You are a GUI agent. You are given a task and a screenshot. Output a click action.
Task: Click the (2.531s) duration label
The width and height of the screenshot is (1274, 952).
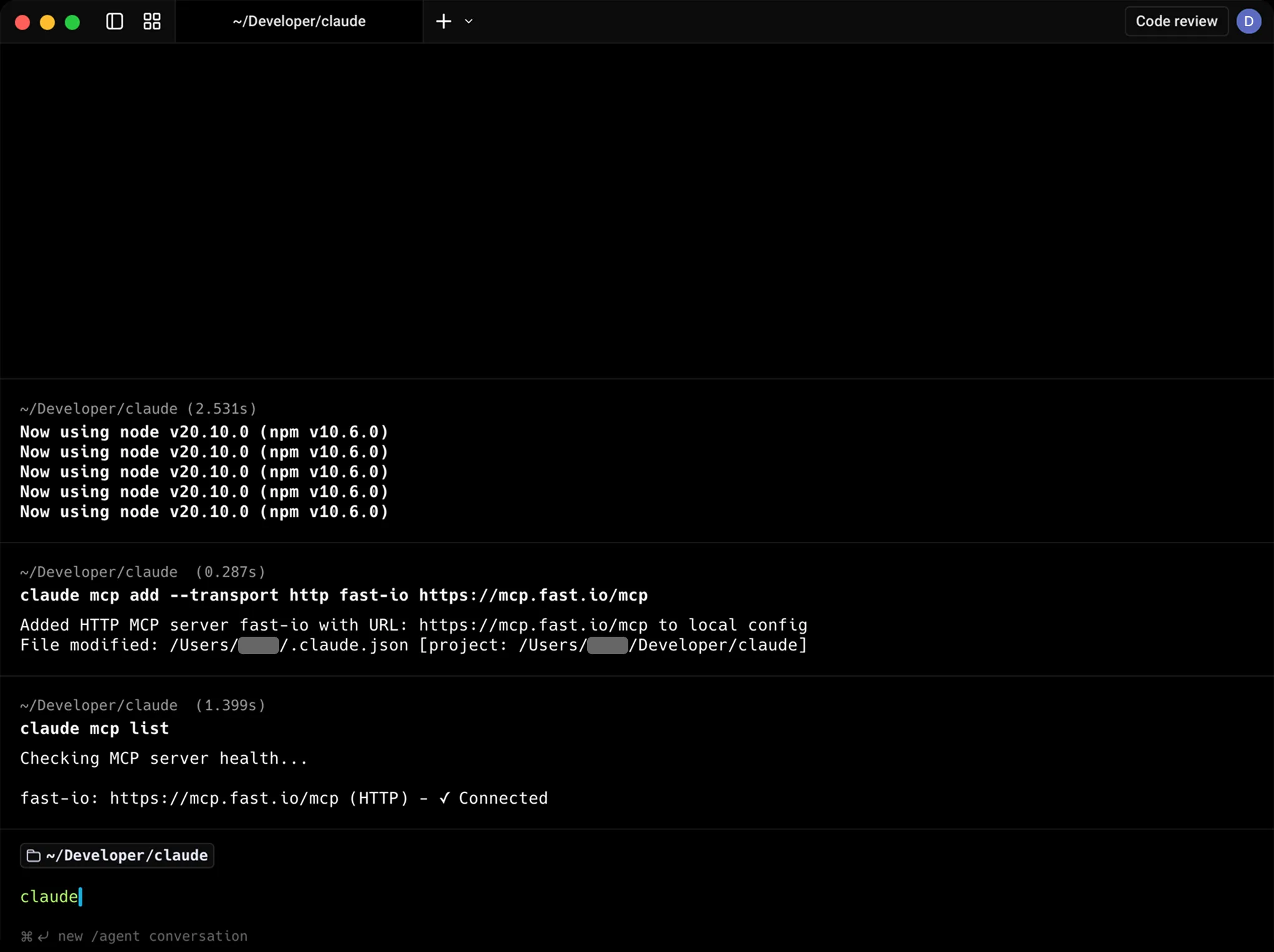click(222, 408)
